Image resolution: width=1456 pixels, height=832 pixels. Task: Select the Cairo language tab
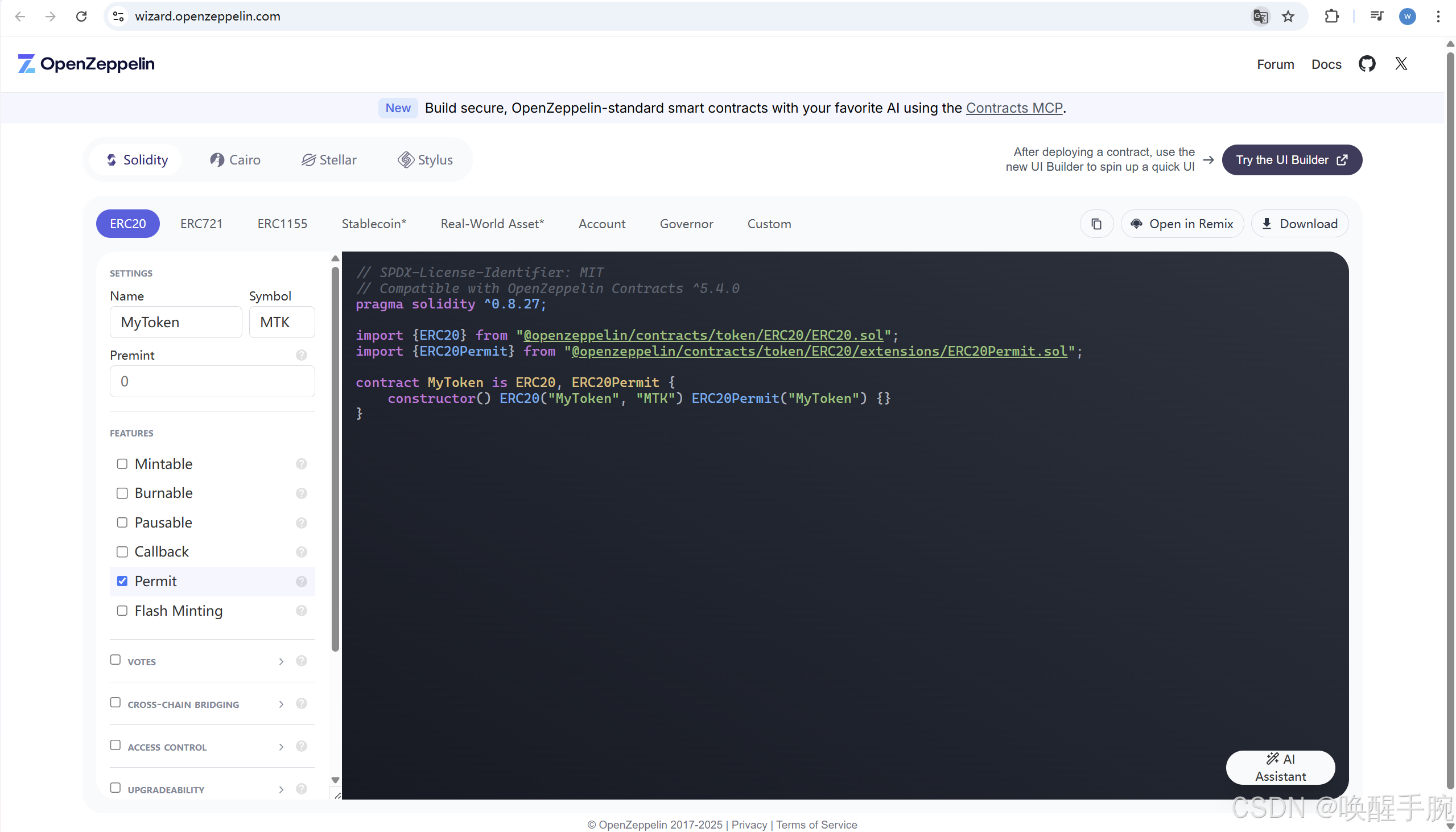236,160
